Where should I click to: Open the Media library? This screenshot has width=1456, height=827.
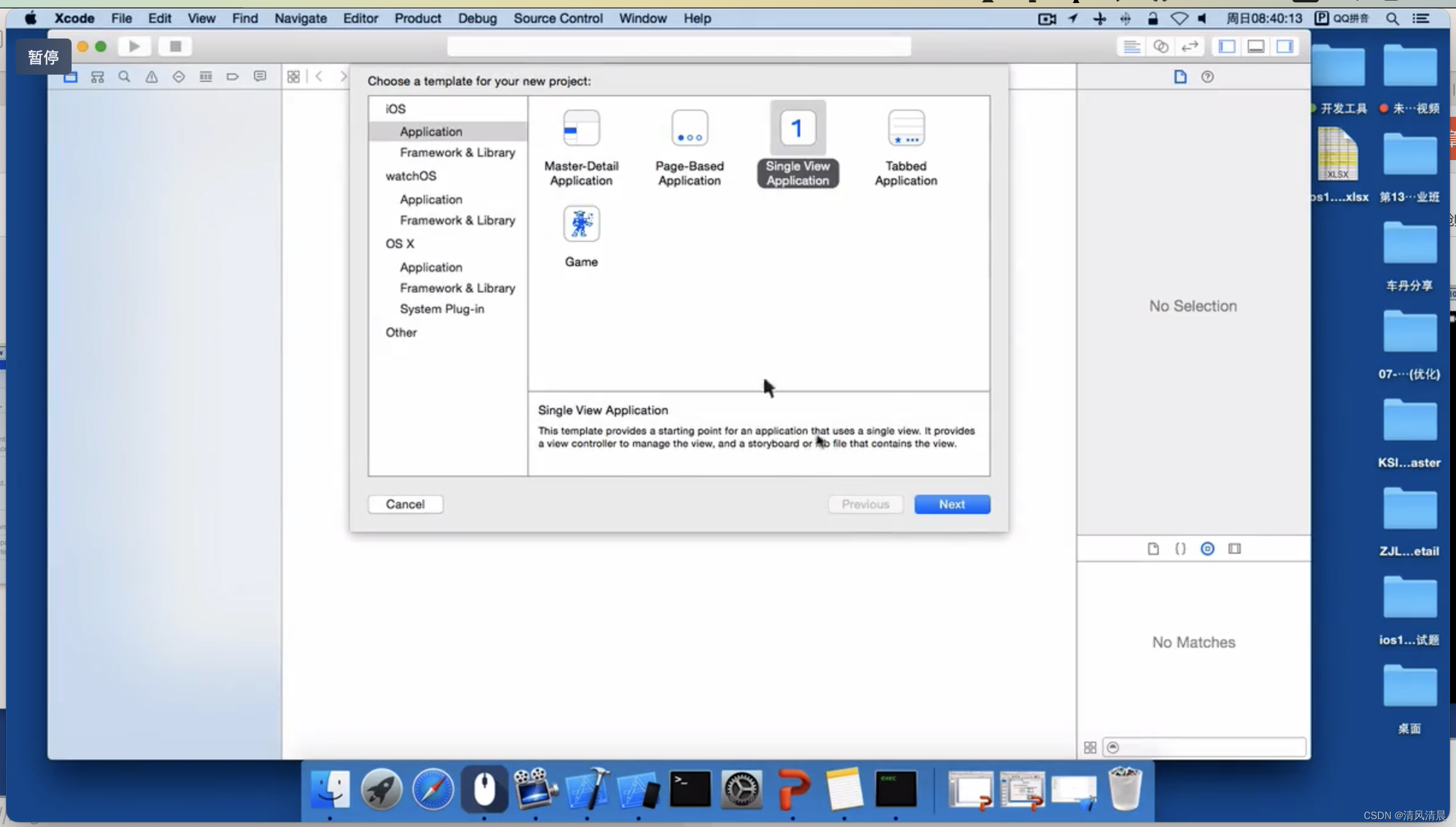tap(1235, 548)
